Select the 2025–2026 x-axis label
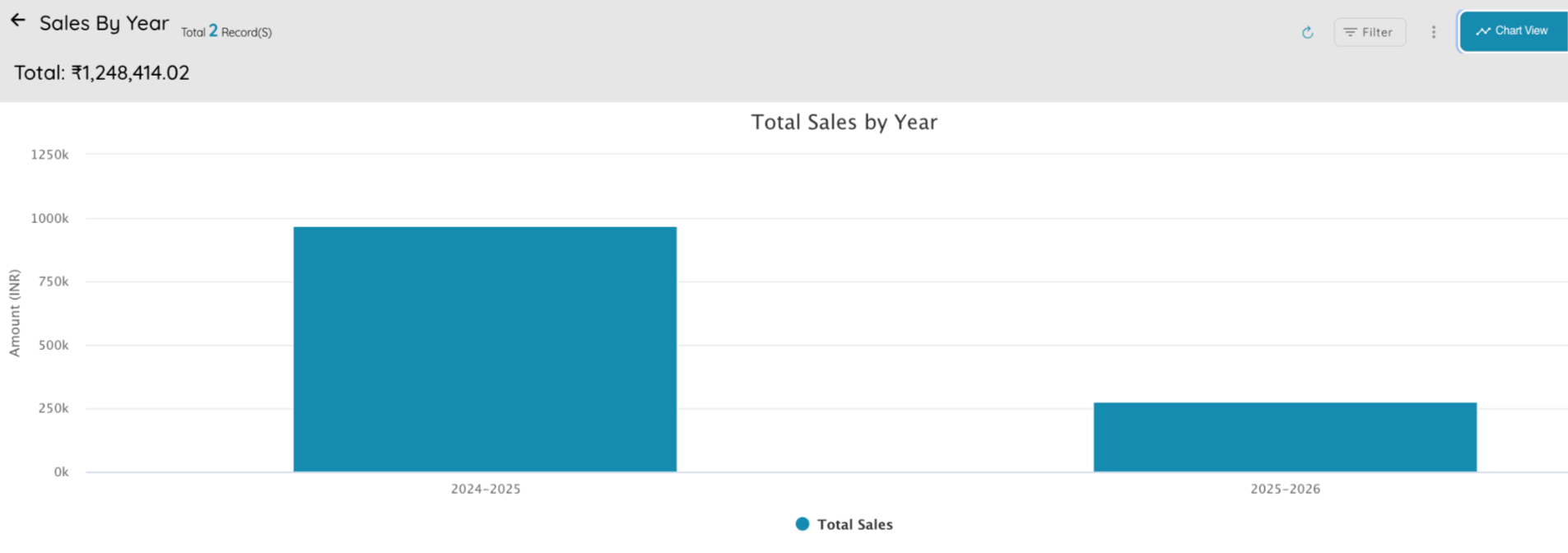Viewport: 1568px width, 553px height. 1285,488
